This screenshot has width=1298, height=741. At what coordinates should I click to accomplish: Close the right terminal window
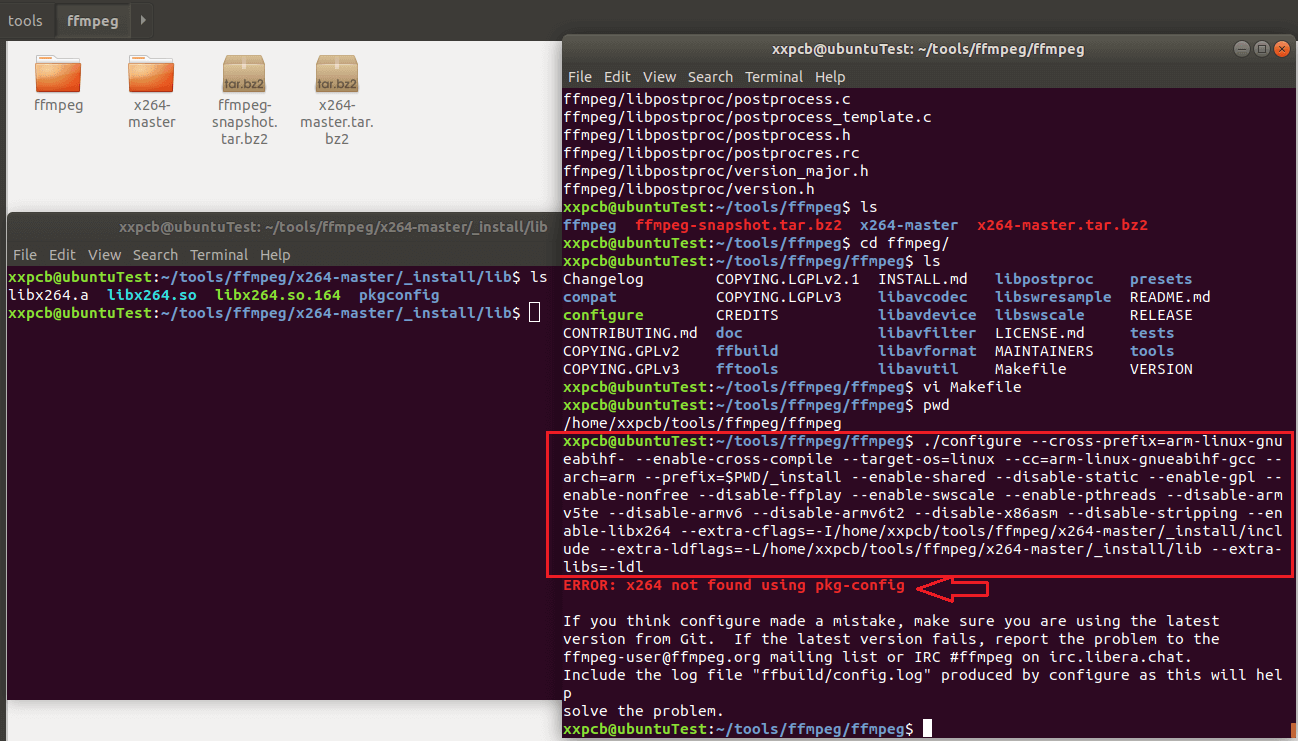(x=1281, y=49)
